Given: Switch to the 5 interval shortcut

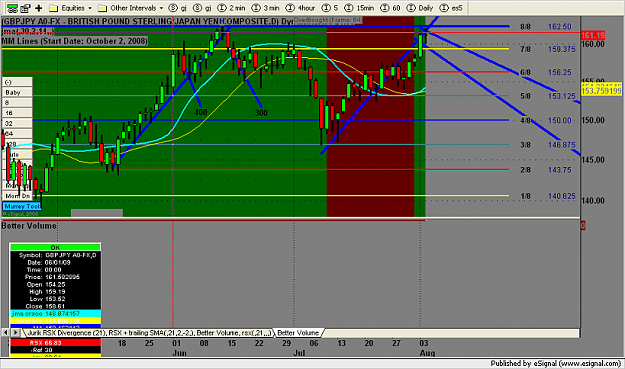Looking at the screenshot, I should (x=330, y=8).
